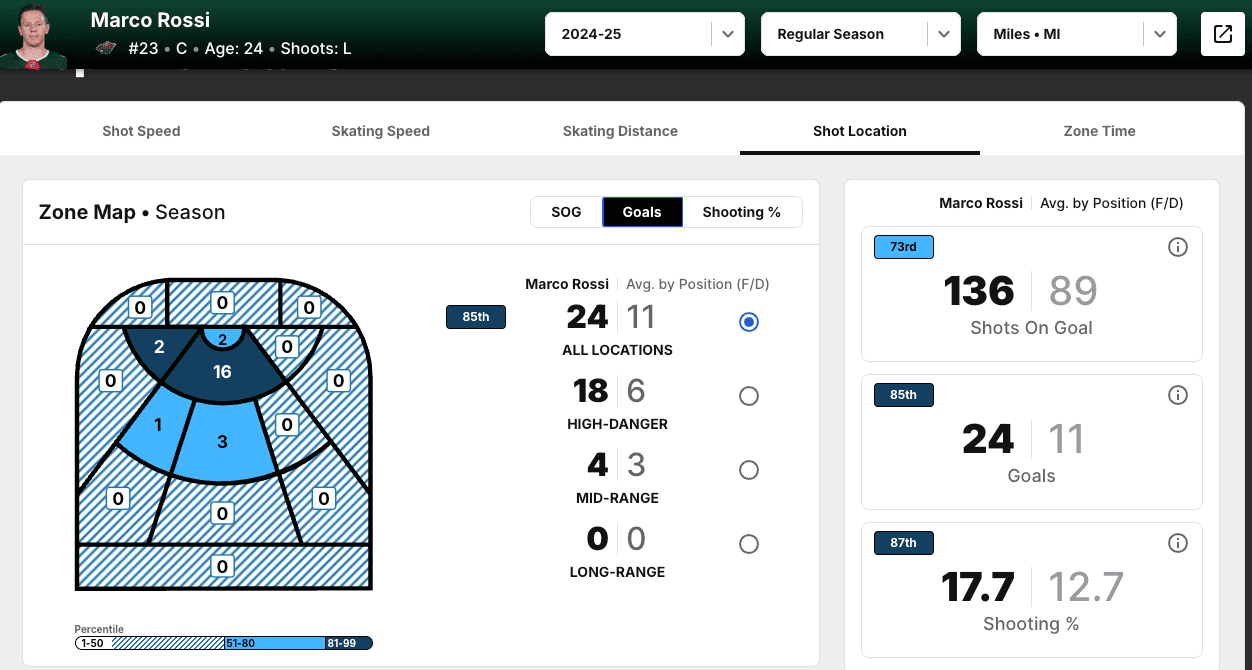Open the Miles • MI units dropdown
Viewport: 1252px width, 670px height.
tap(1076, 34)
